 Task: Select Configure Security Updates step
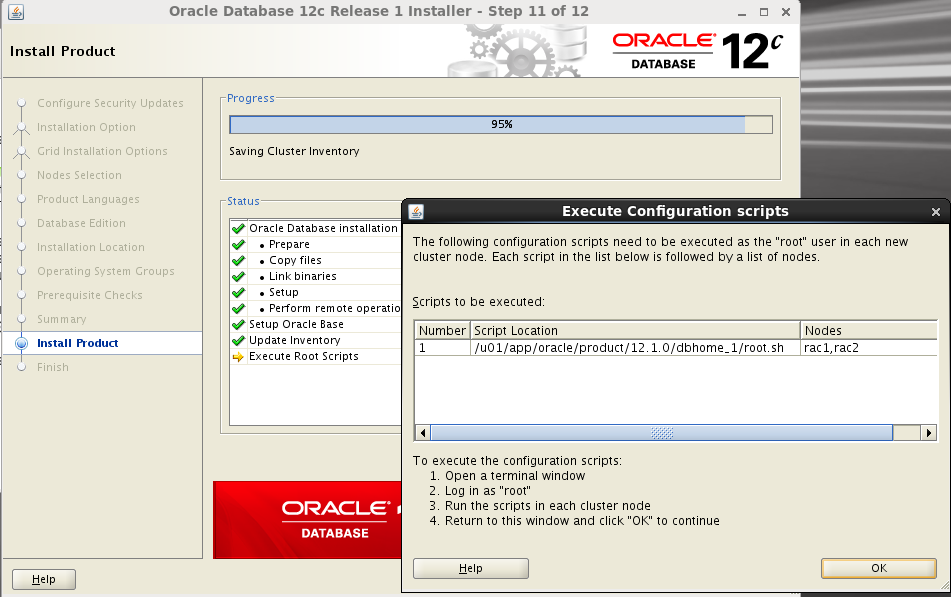tap(110, 103)
